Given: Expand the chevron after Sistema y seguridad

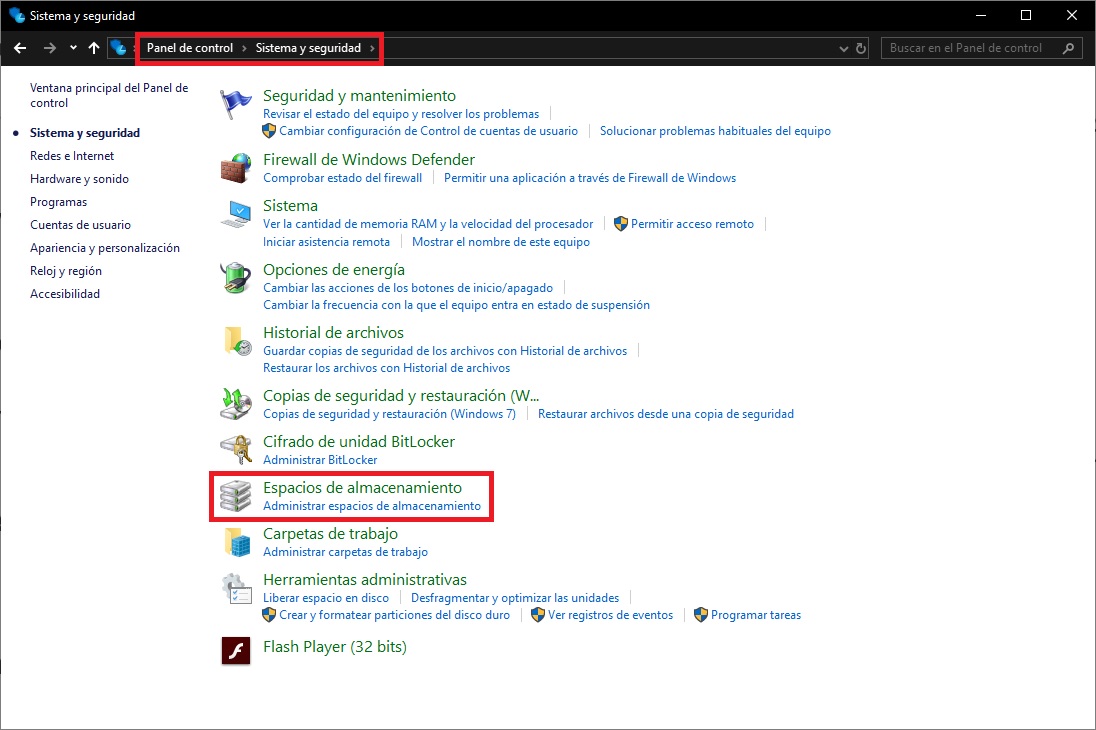Looking at the screenshot, I should (373, 48).
